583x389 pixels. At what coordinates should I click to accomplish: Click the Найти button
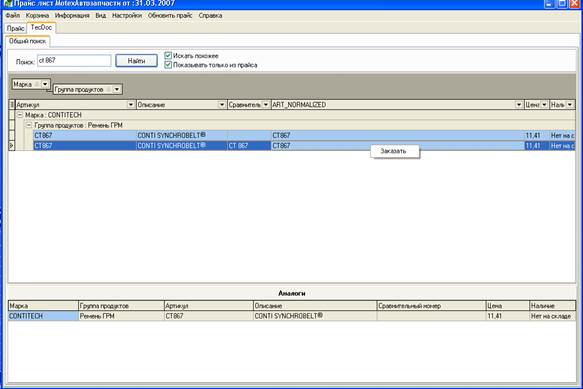point(136,61)
